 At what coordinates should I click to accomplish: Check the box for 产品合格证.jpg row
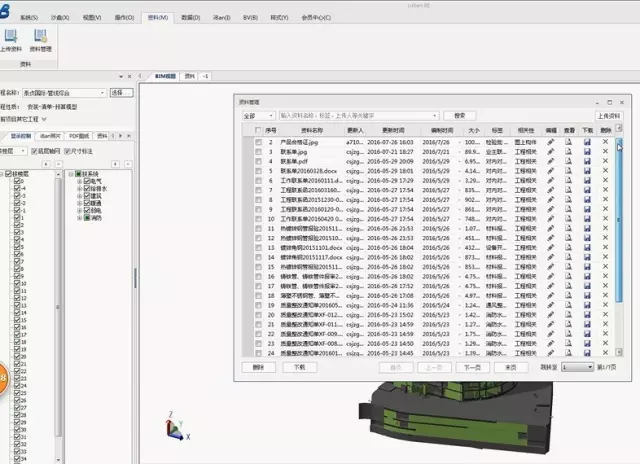point(258,143)
